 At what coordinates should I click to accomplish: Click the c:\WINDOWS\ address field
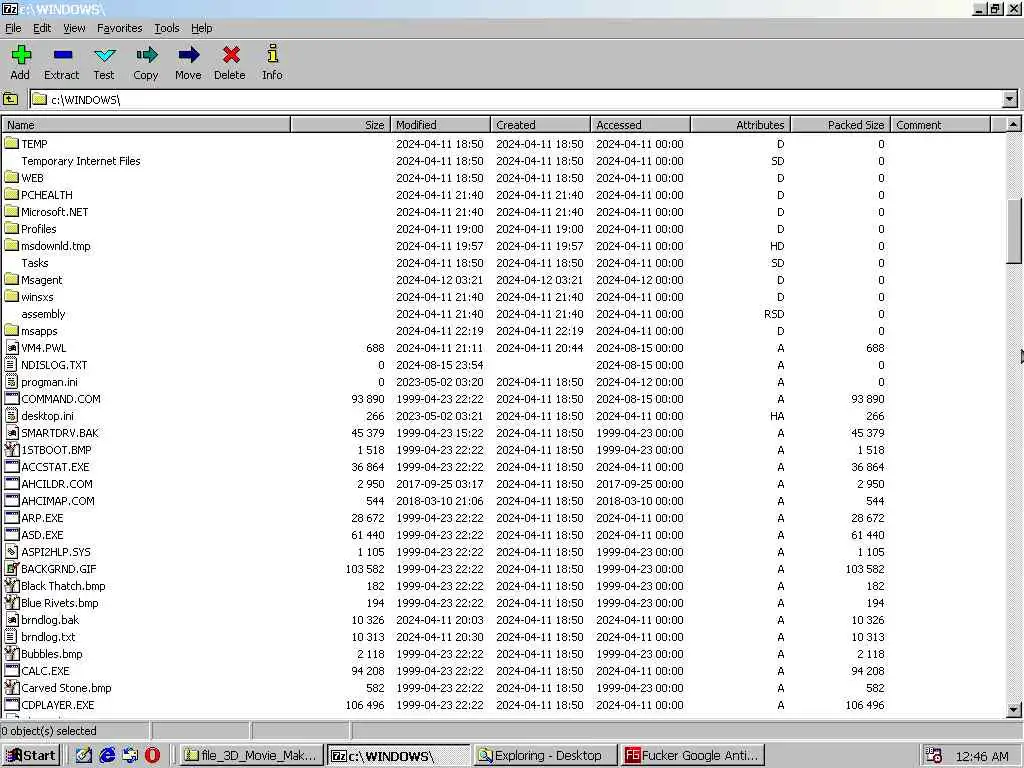[516, 99]
